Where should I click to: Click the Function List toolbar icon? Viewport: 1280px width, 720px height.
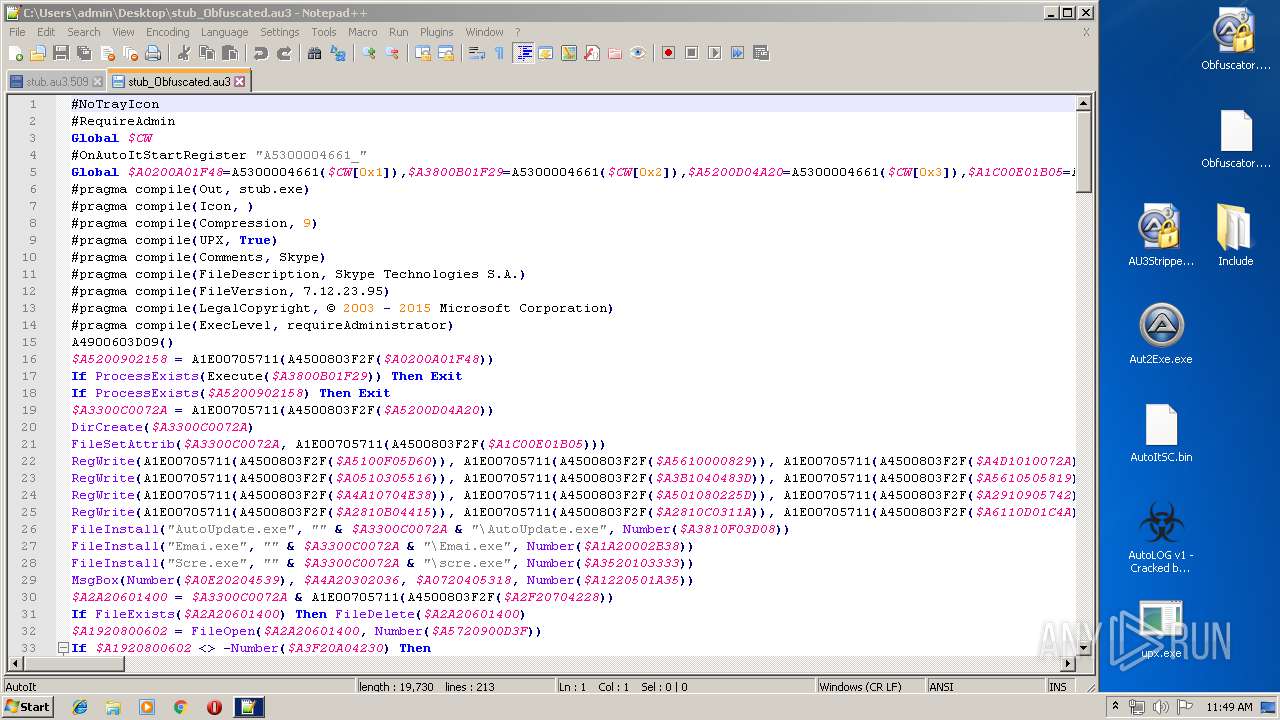[x=592, y=53]
